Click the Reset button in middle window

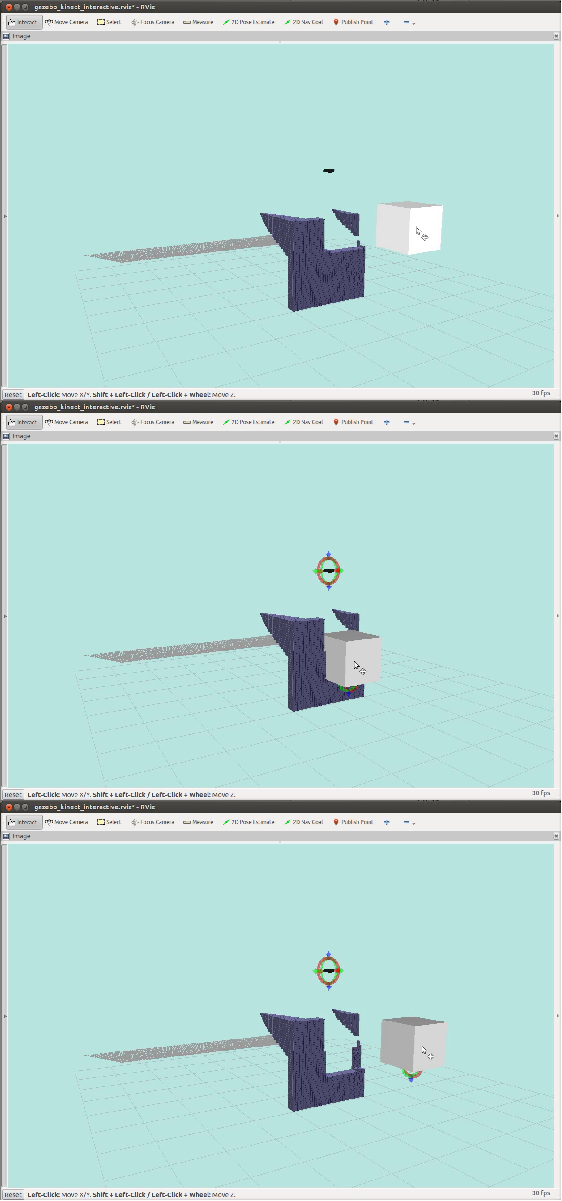[13, 794]
